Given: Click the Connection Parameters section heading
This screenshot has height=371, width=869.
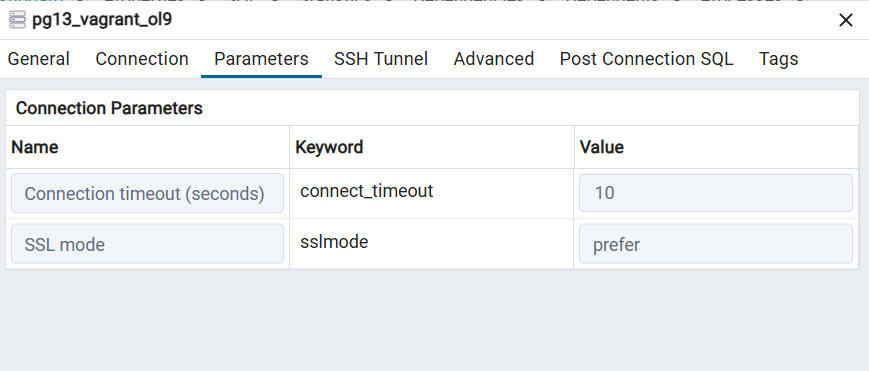Looking at the screenshot, I should [x=109, y=108].
